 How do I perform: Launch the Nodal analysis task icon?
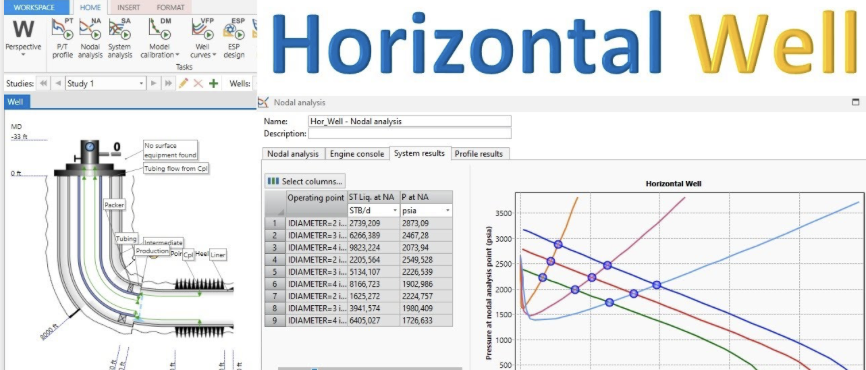[x=91, y=38]
